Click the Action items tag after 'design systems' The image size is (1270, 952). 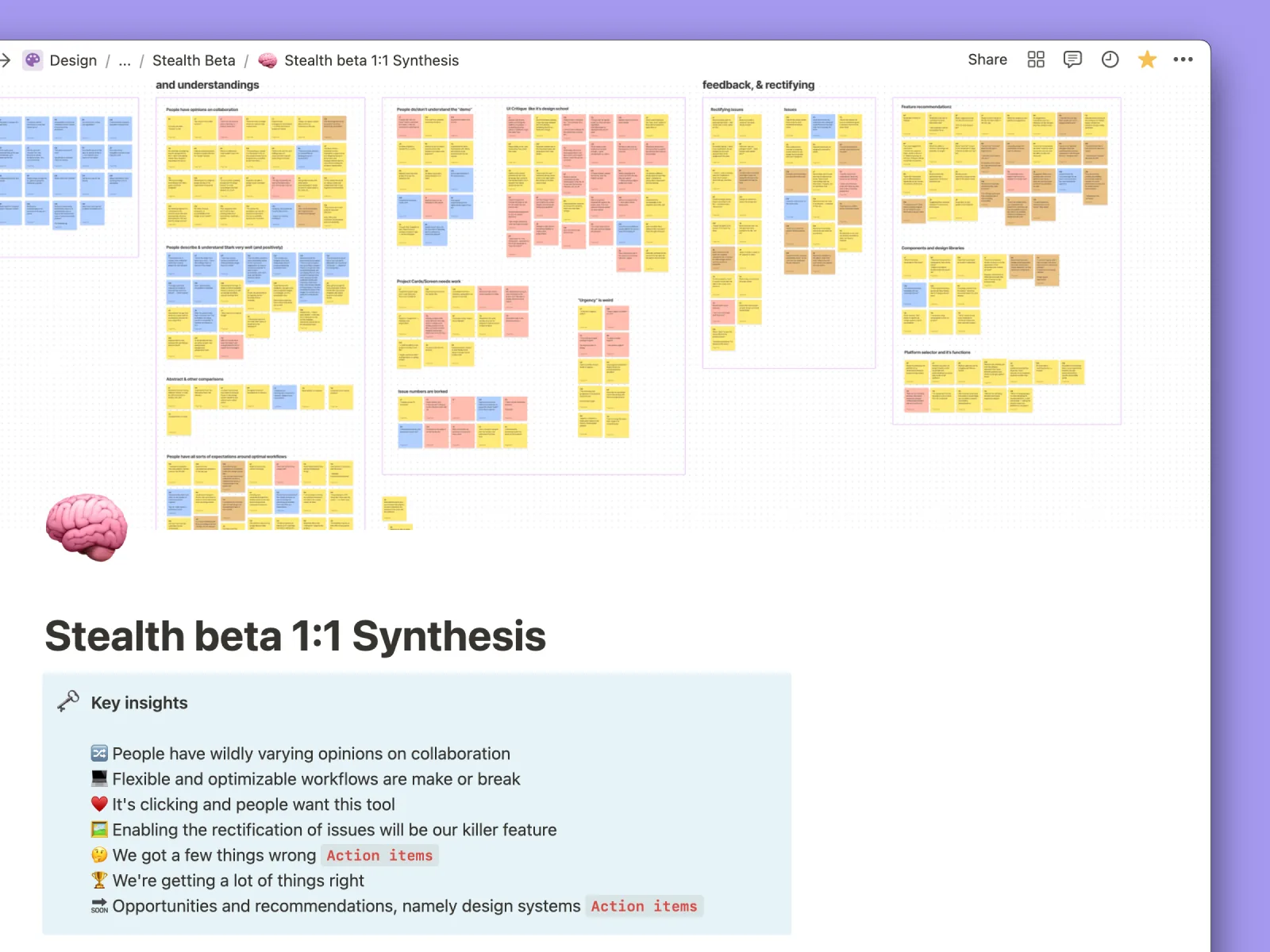[644, 906]
